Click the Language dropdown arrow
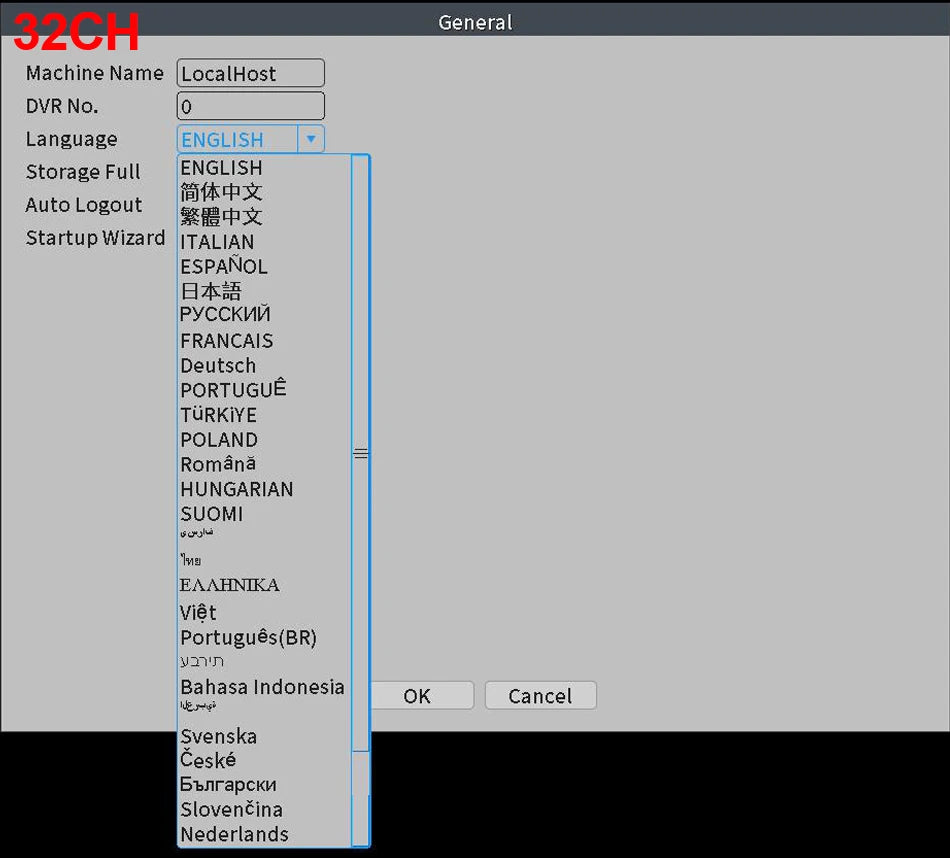950x858 pixels. tap(311, 139)
